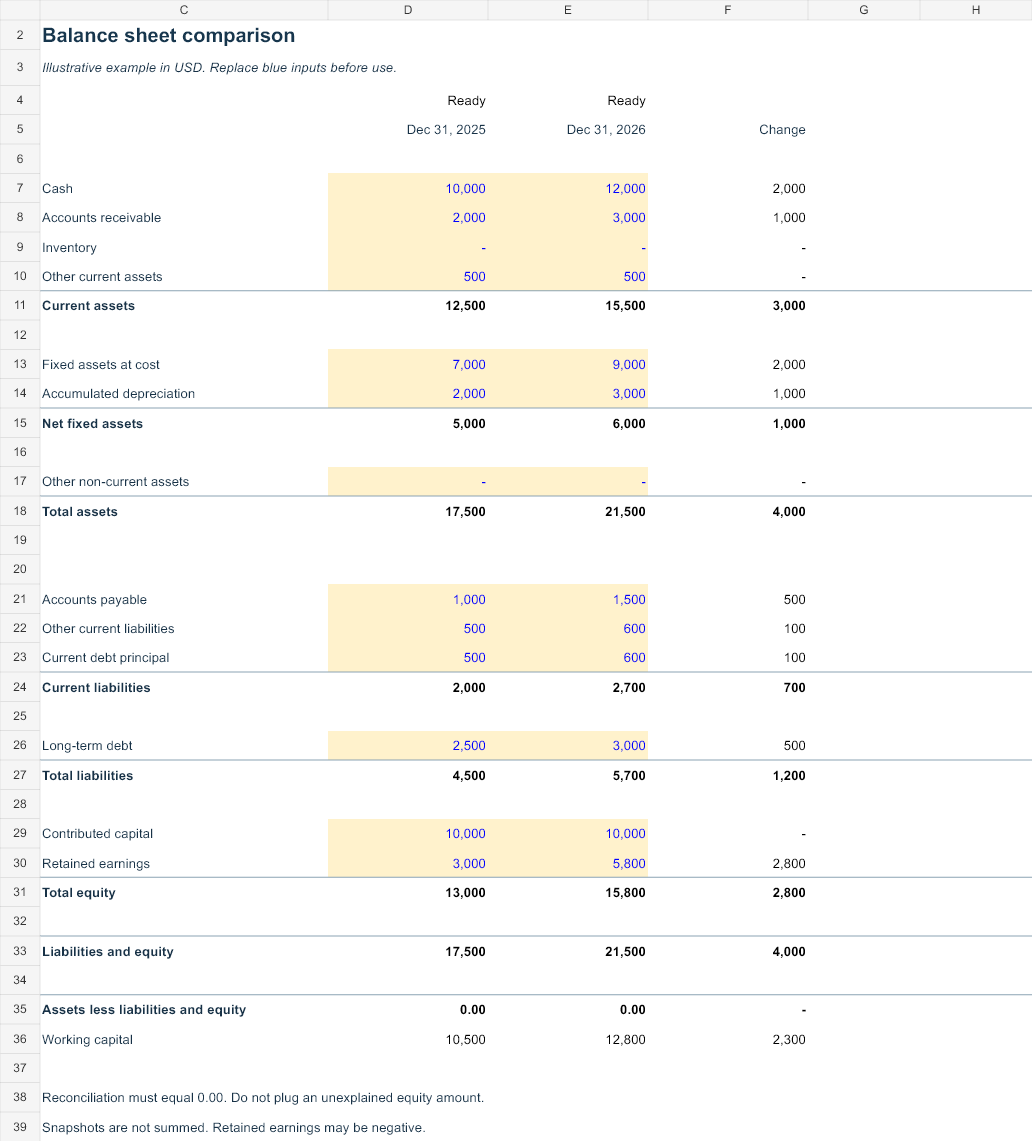Click Total assets 2026 value 21,500
This screenshot has height=1141, width=1032.
(x=626, y=512)
